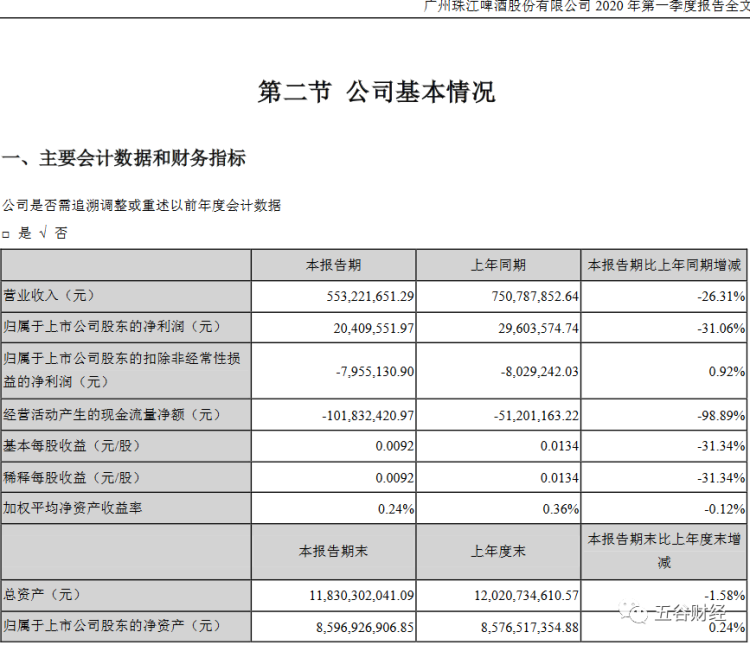The height and width of the screenshot is (645, 750).
Task: Select 0.0092 in 基本每股收益 row
Action: (x=395, y=446)
